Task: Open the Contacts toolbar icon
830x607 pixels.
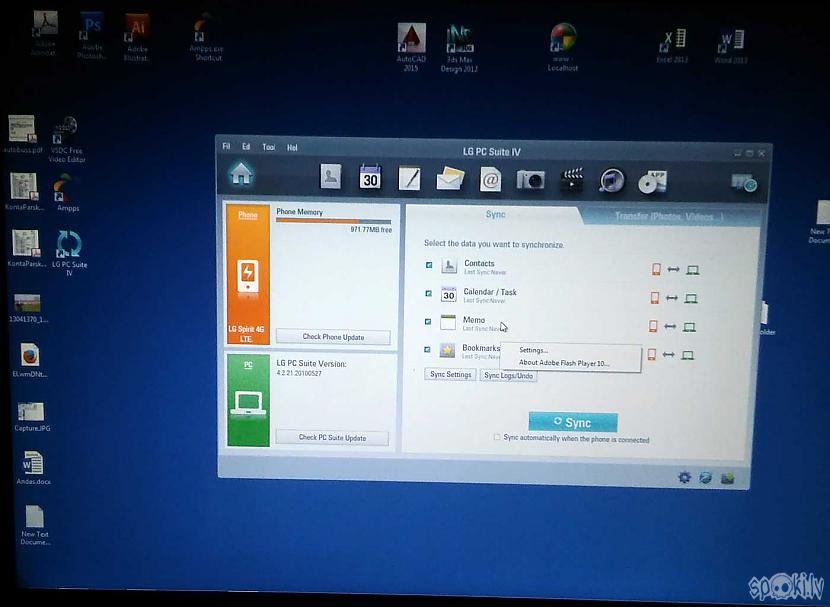Action: 331,176
